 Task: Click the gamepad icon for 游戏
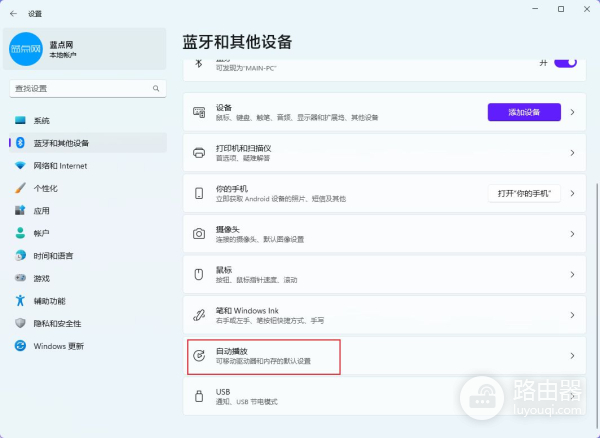click(20, 278)
